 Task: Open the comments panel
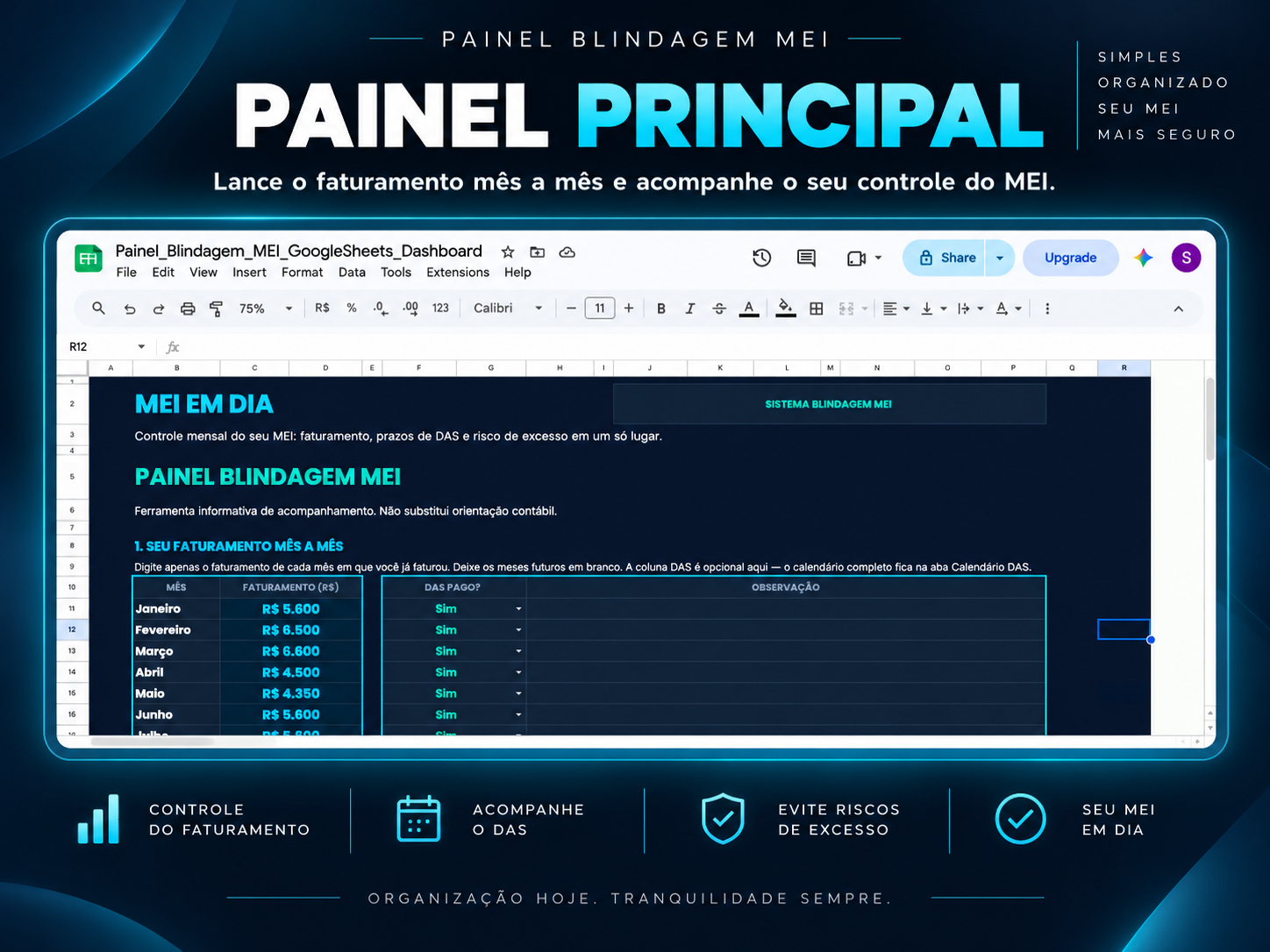(806, 258)
